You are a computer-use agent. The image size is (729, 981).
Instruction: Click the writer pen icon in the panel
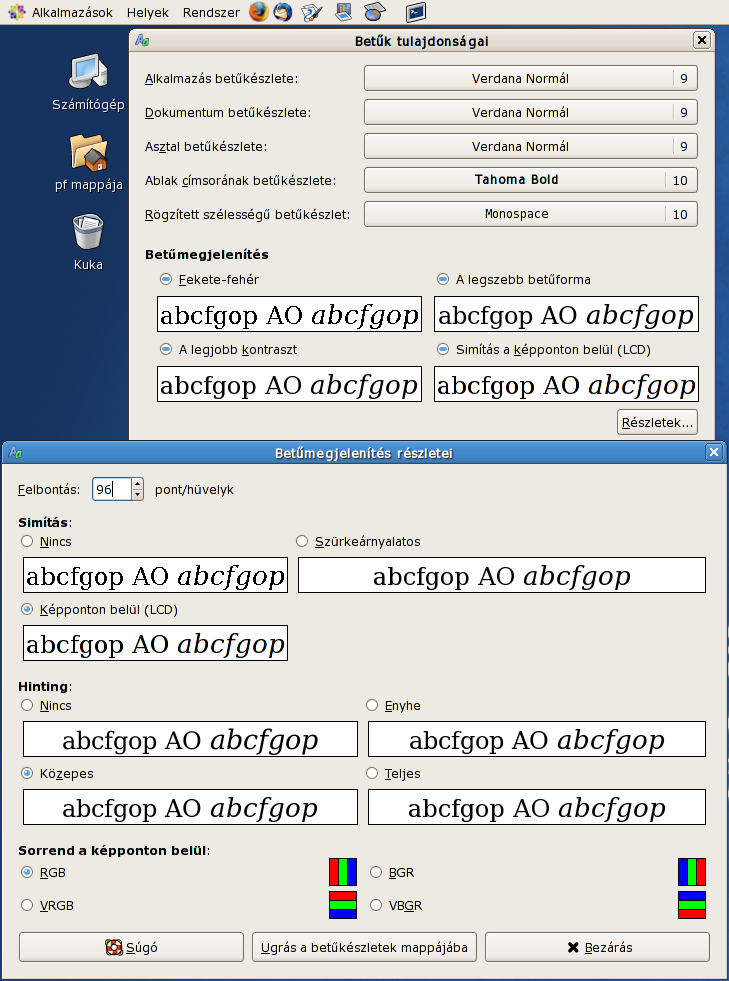click(x=312, y=13)
